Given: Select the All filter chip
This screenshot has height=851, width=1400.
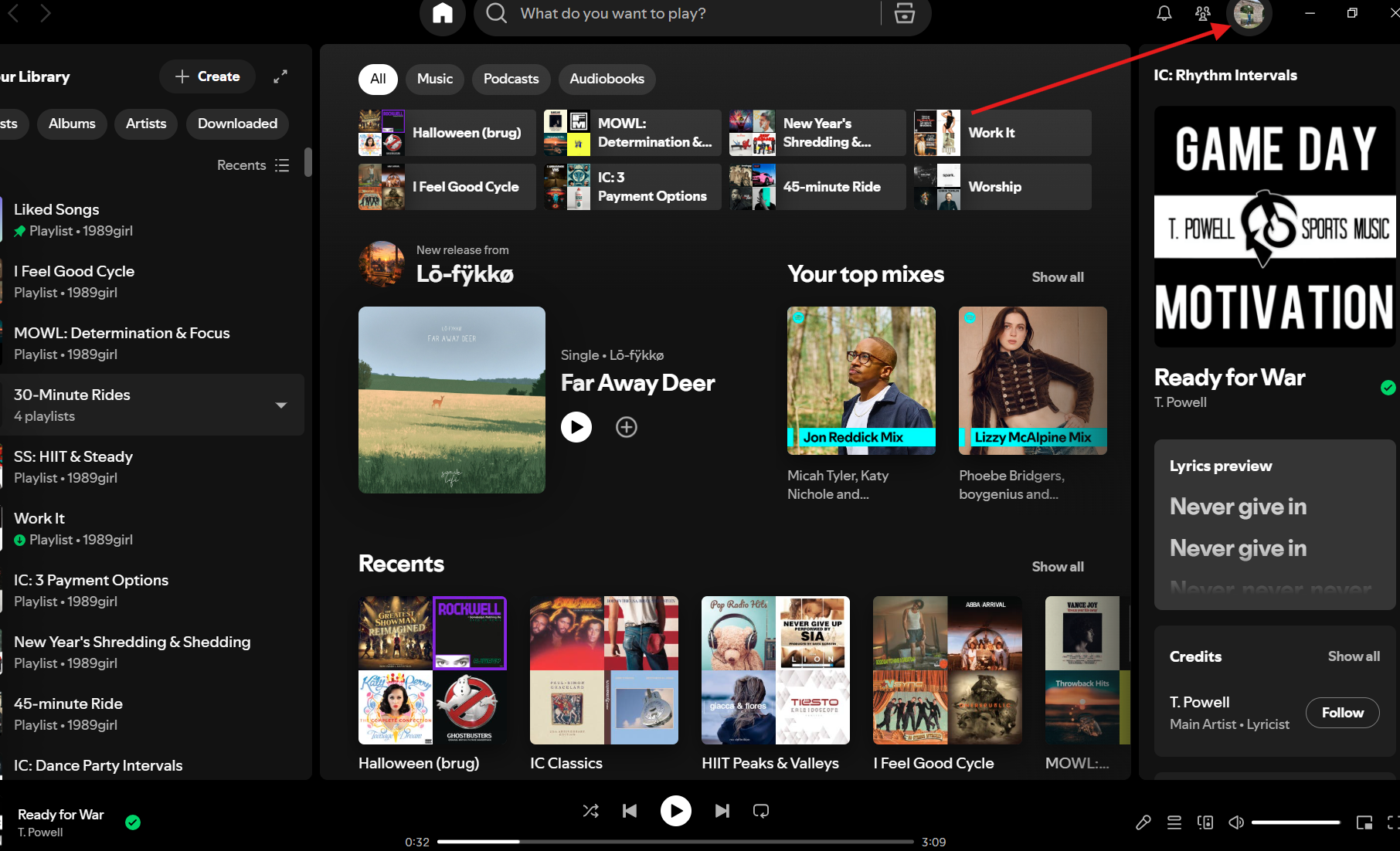Looking at the screenshot, I should (x=378, y=79).
